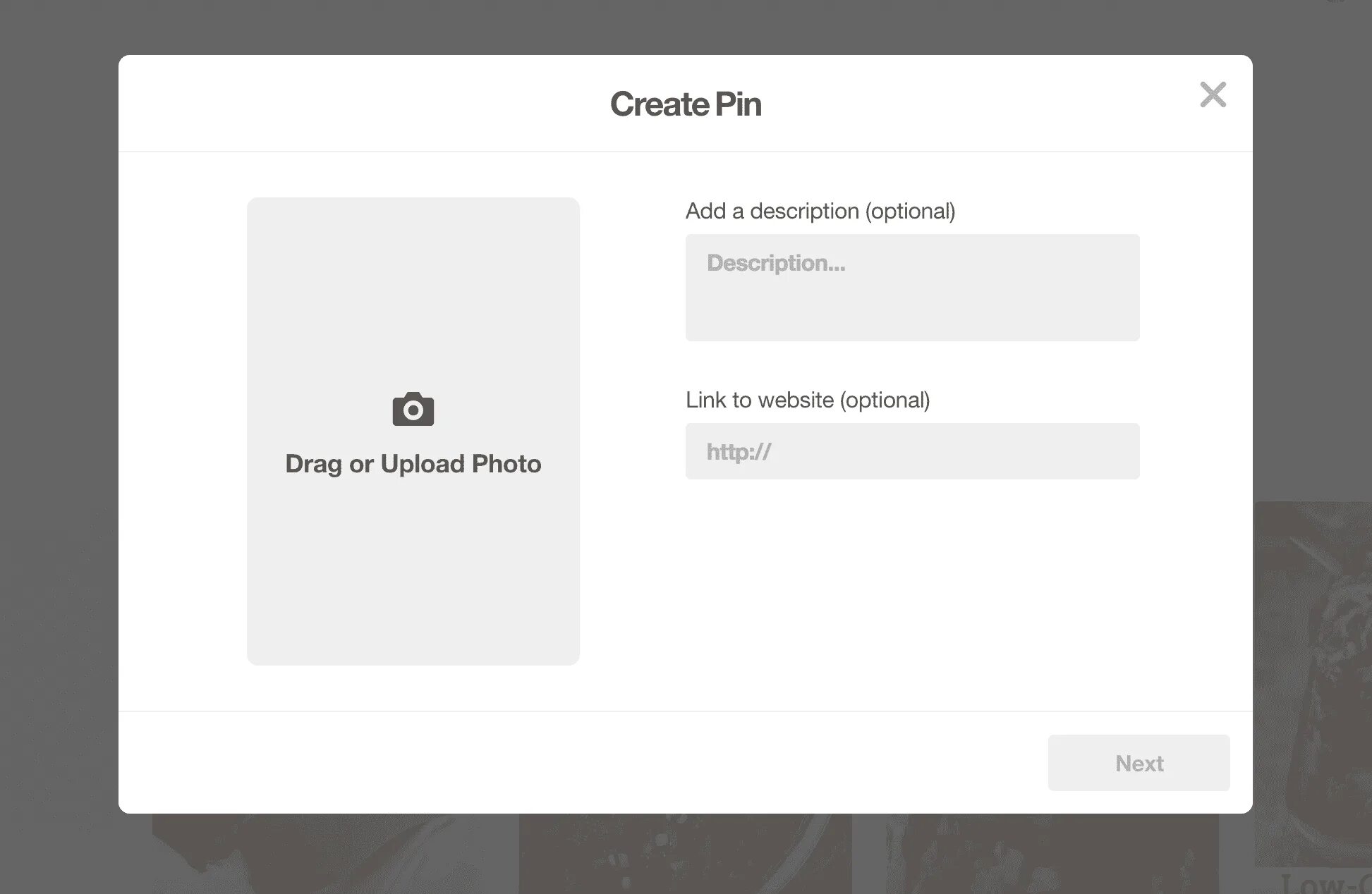Focus the http:// website link field
The width and height of the screenshot is (1372, 894).
(x=912, y=451)
